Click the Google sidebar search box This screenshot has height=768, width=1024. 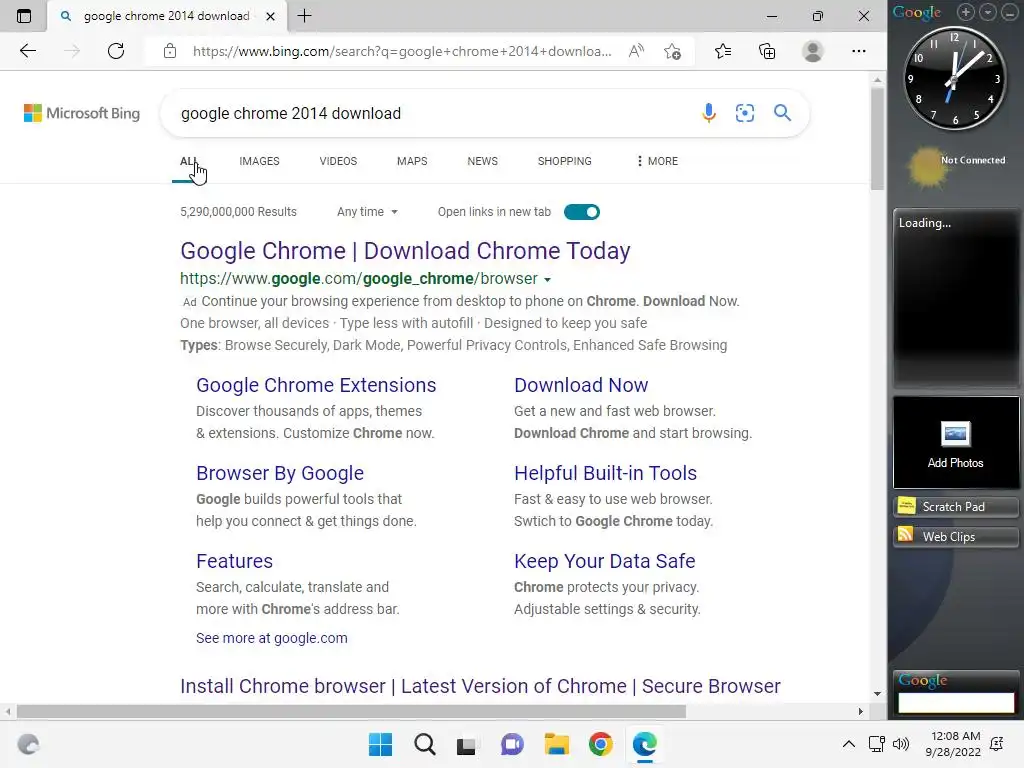coord(955,702)
